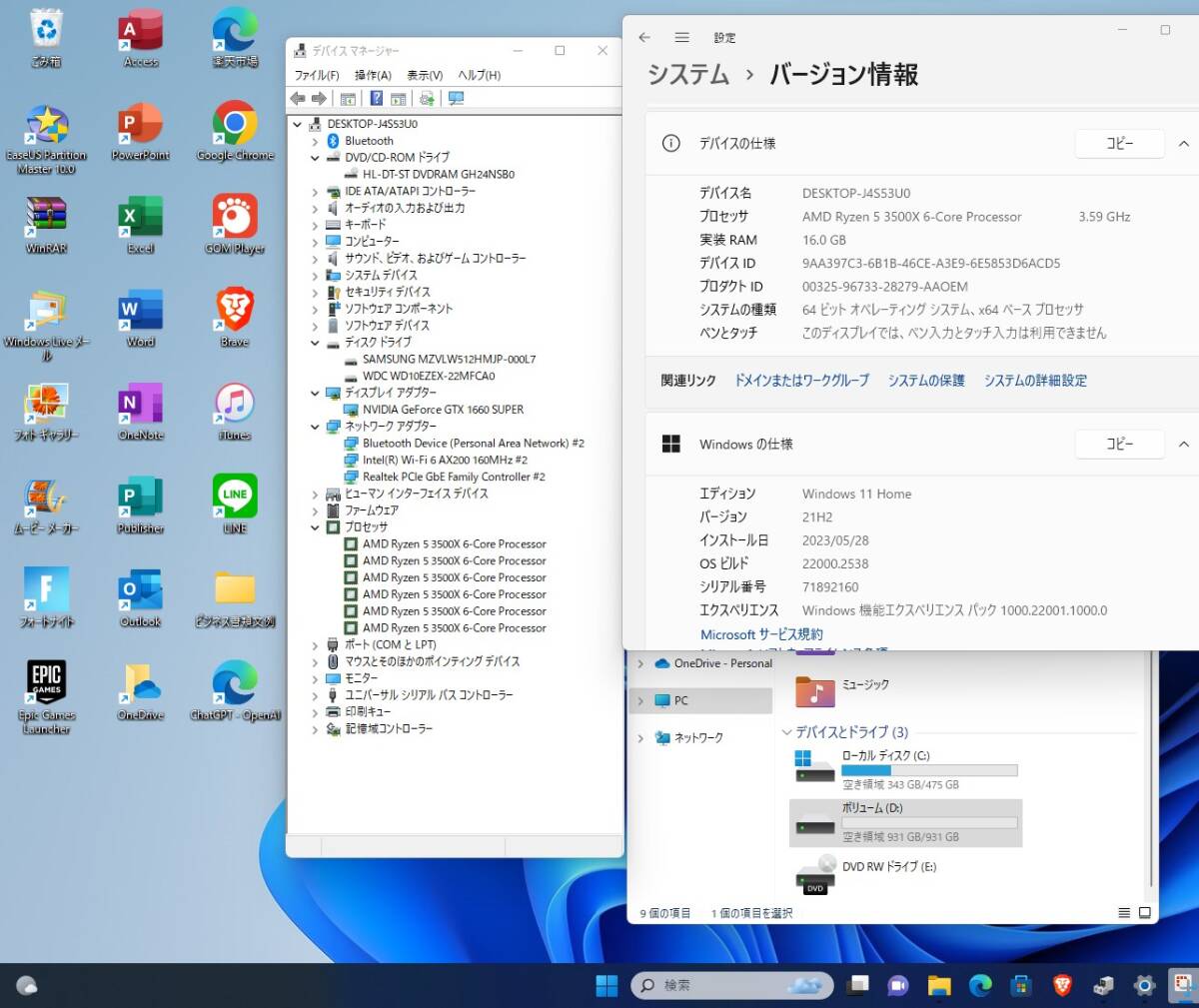Open the PowerPoint desktop shortcut
Image resolution: width=1199 pixels, height=1008 pixels.
(141, 131)
